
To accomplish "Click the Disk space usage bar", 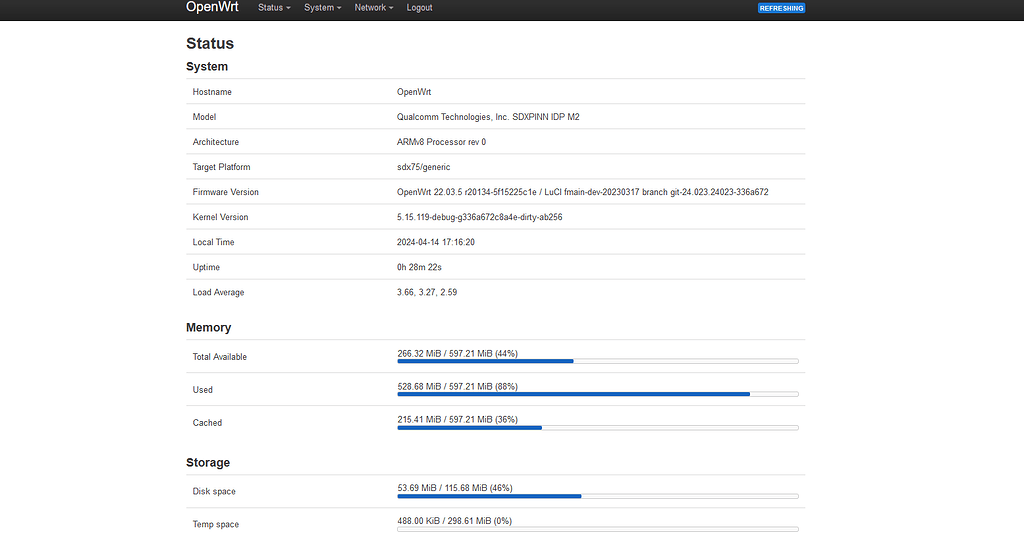I will point(597,496).
